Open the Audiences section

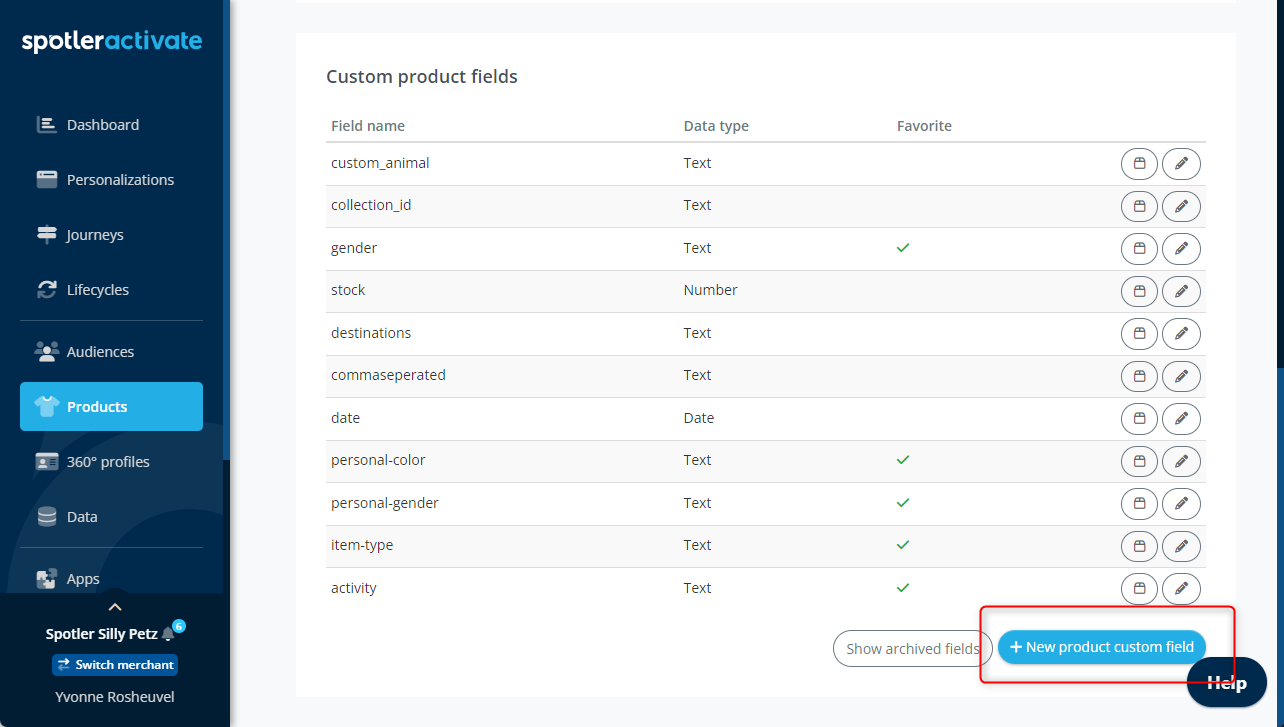111,352
